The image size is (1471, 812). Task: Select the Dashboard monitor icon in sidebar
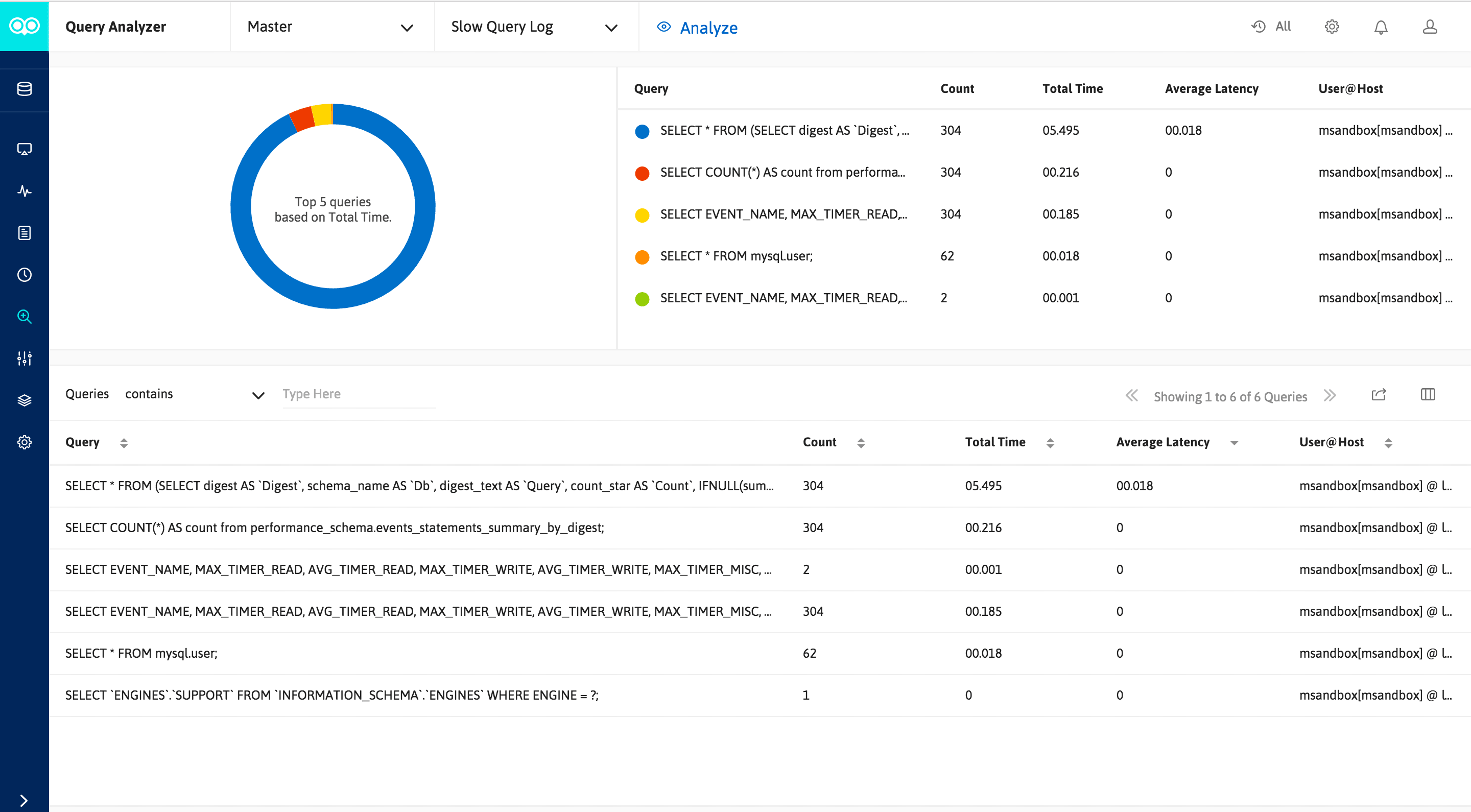coord(24,149)
